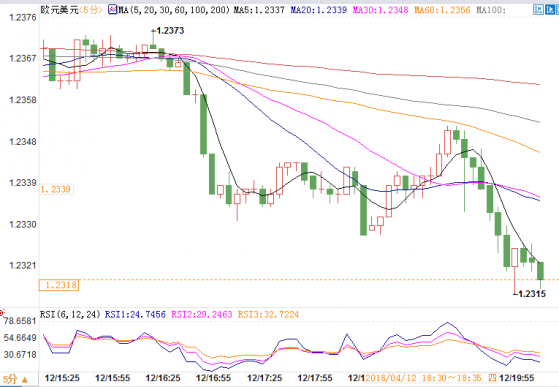Click the MA(5,20,30,60,100,200) parameter label
Image resolution: width=559 pixels, height=387 pixels.
(x=174, y=10)
